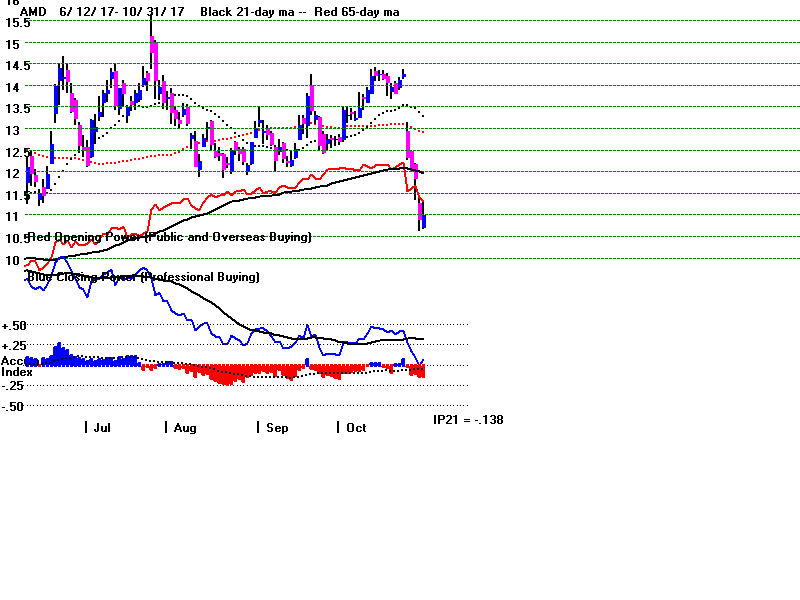Image resolution: width=800 pixels, height=600 pixels.
Task: Click the Oct marker on time axis
Action: pos(355,427)
